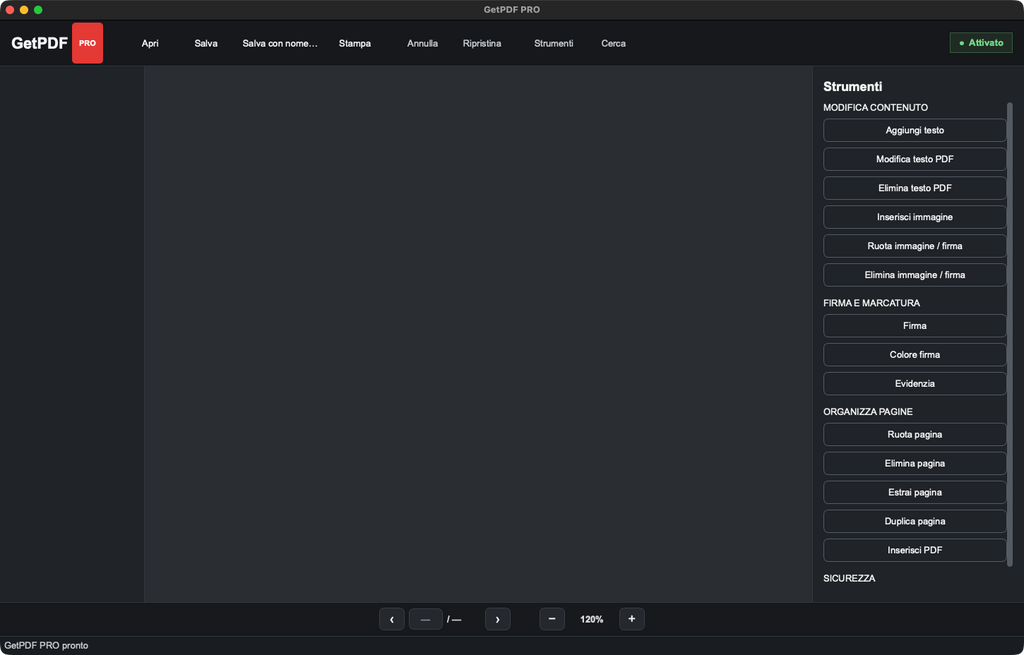Click Salva in the toolbar
Viewport: 1024px width, 655px height.
click(206, 43)
